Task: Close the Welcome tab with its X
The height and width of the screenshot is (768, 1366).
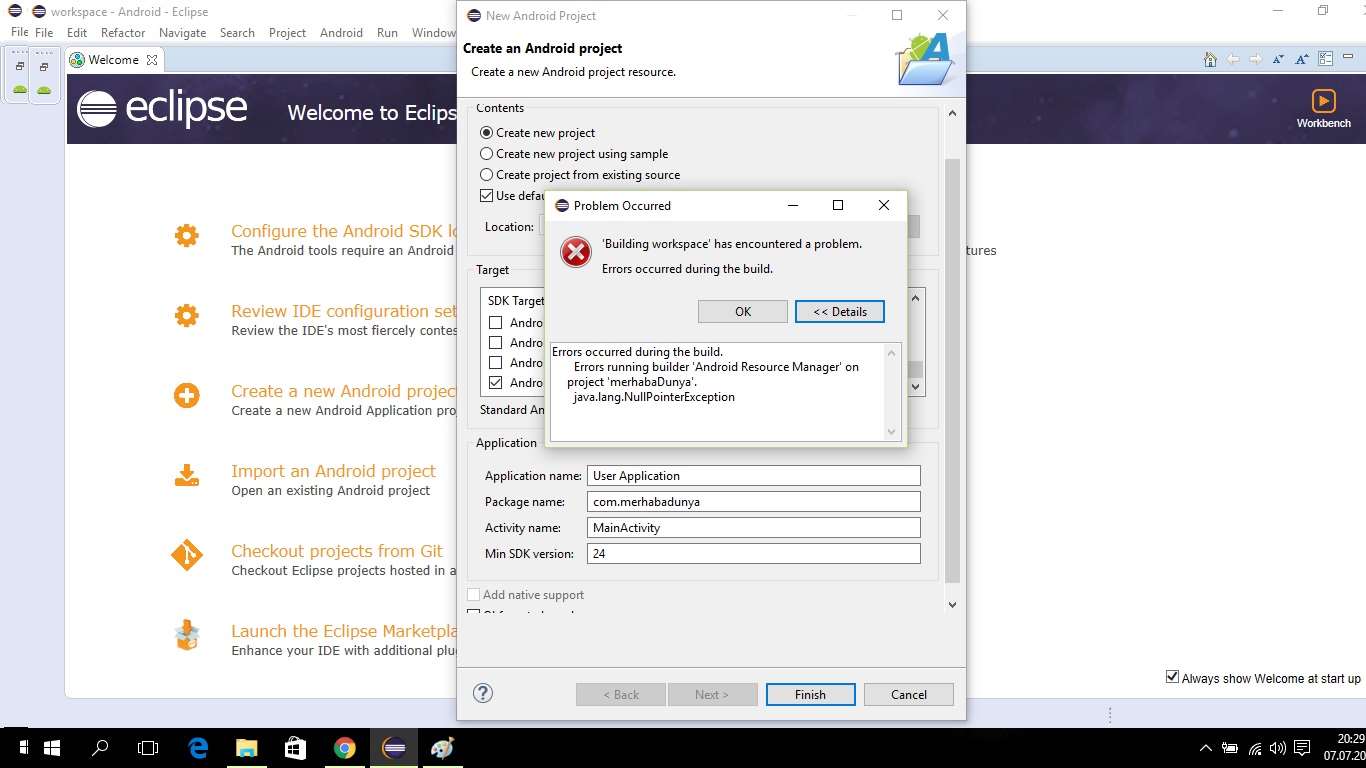Action: coord(152,60)
